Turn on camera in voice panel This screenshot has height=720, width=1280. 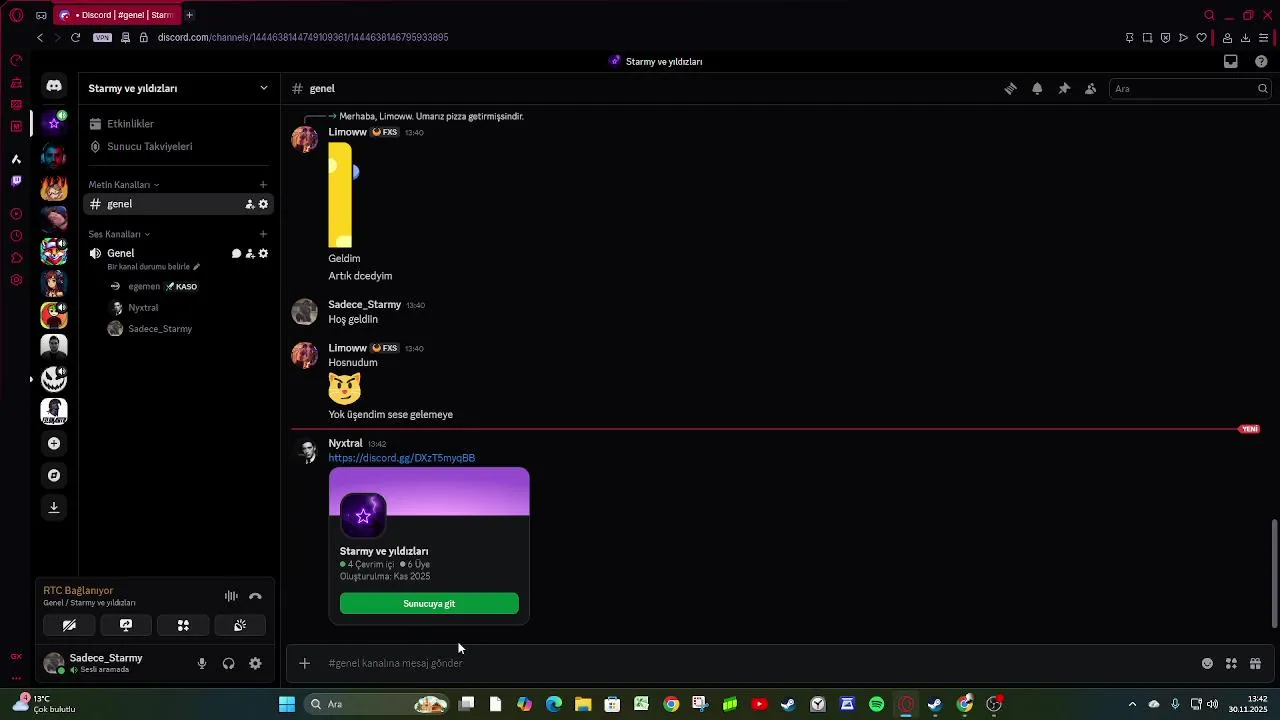[x=69, y=625]
